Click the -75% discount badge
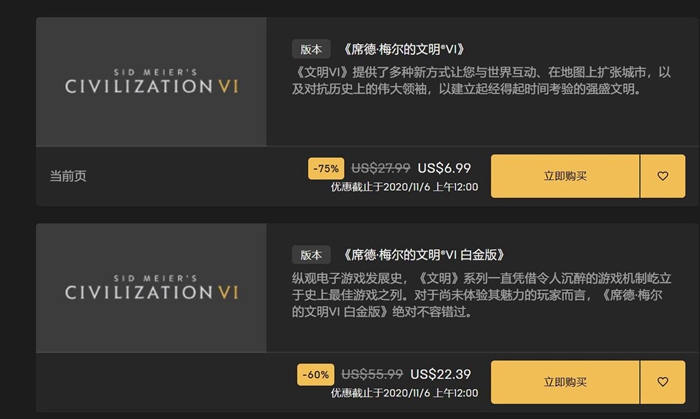 (326, 169)
